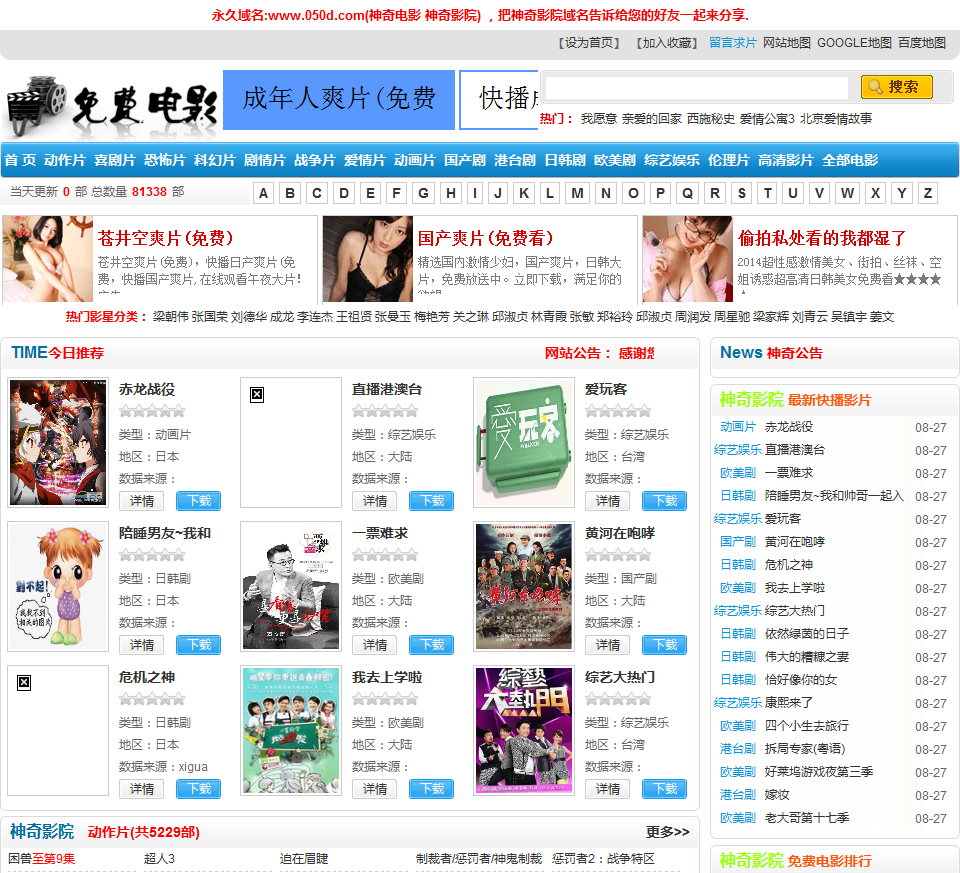Open the 综艺娱乐 navigation category
The width and height of the screenshot is (960, 873).
click(672, 160)
